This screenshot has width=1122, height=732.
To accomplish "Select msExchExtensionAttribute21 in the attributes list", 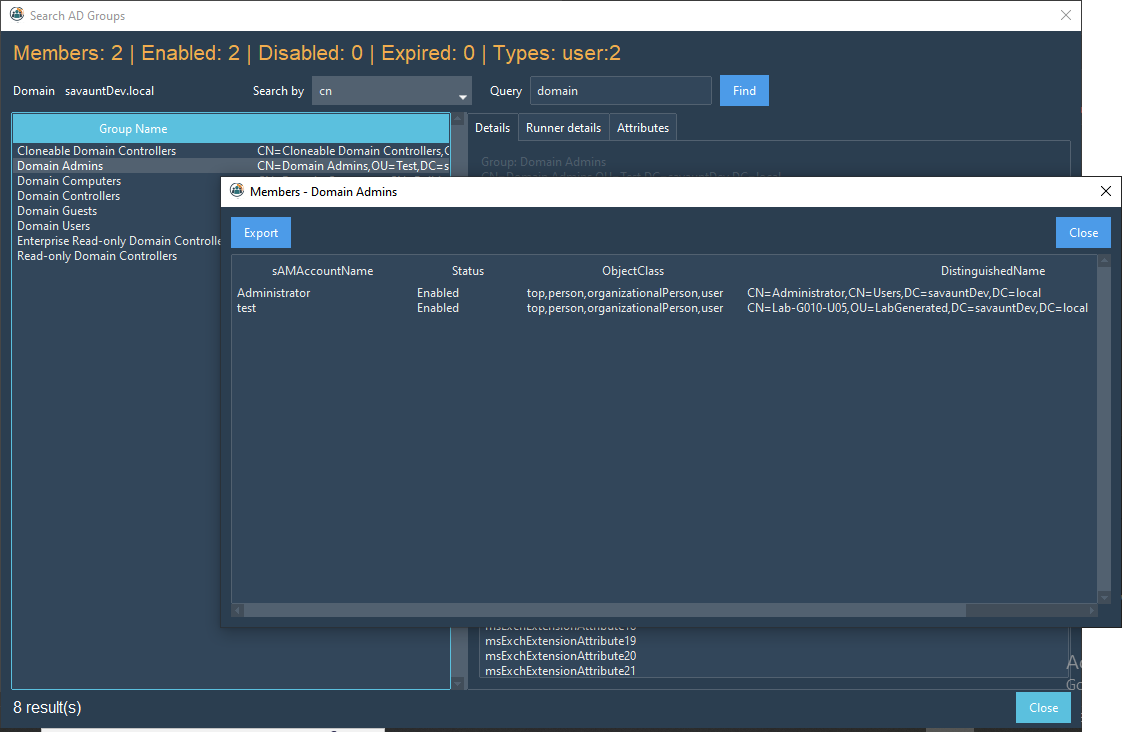I will [561, 670].
